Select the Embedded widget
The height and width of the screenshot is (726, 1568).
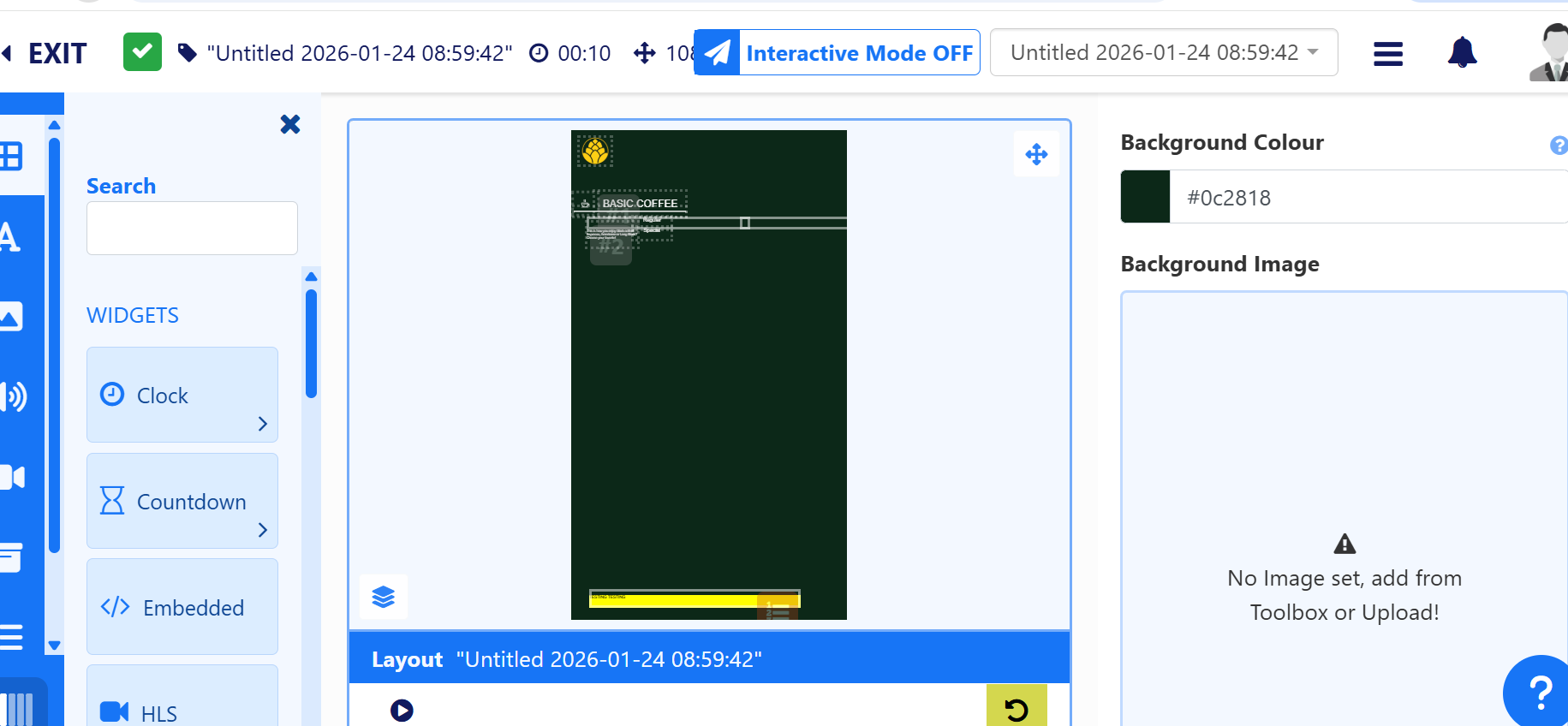(x=182, y=607)
